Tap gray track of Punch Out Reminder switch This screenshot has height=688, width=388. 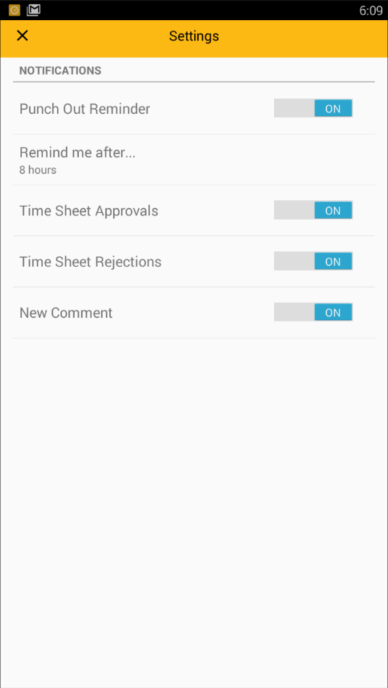[294, 108]
